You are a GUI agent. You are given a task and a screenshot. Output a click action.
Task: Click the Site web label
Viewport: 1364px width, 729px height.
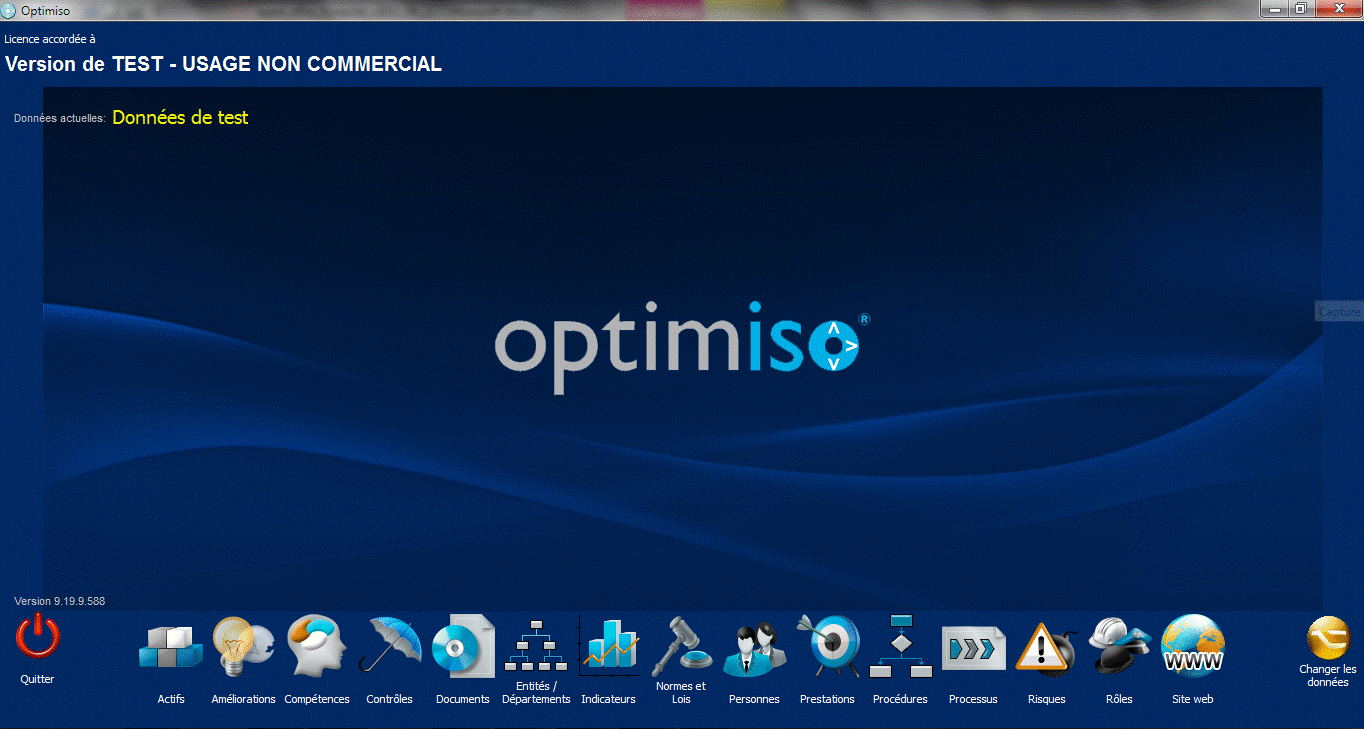1192,699
